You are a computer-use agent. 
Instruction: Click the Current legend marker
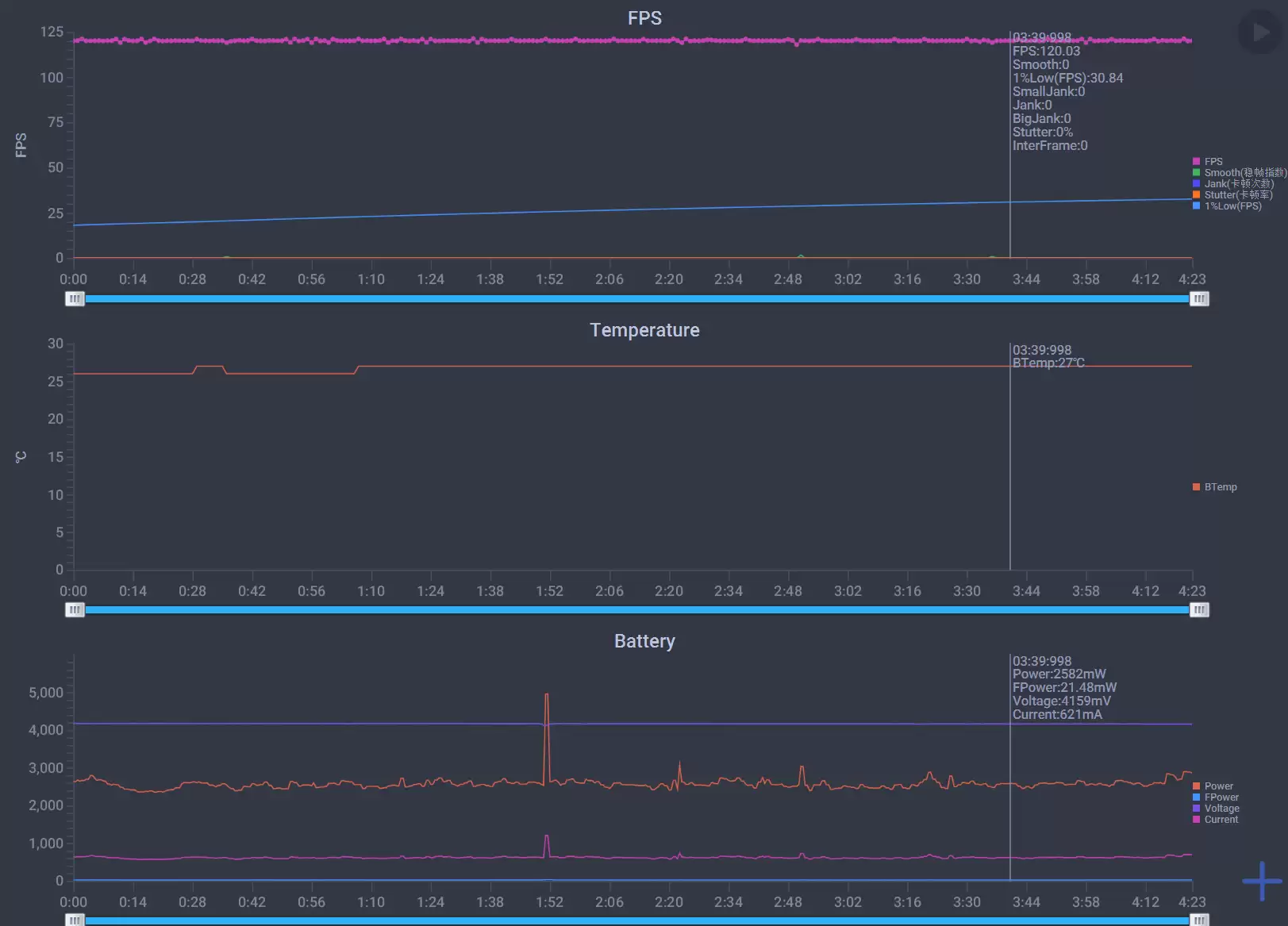click(x=1198, y=820)
